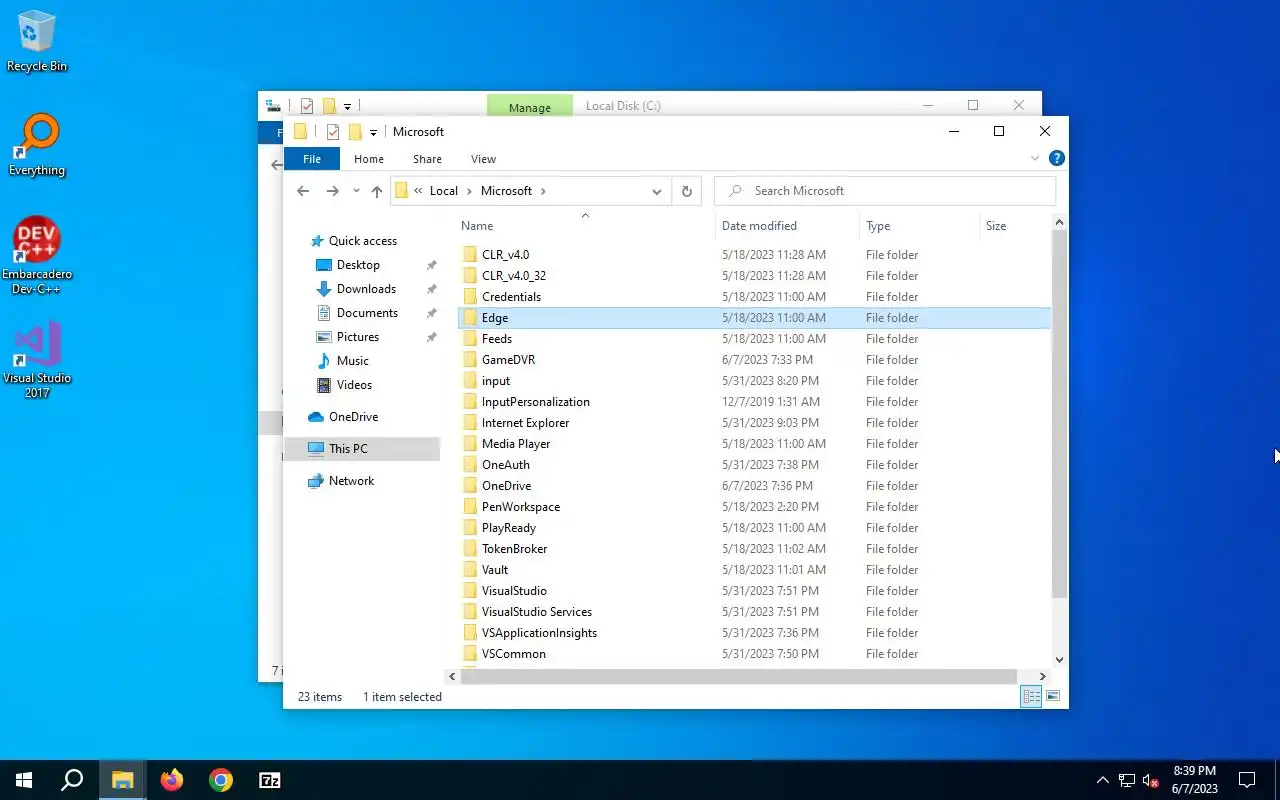This screenshot has height=800, width=1280.
Task: Open the Action Center notifications icon
Action: tap(1247, 780)
